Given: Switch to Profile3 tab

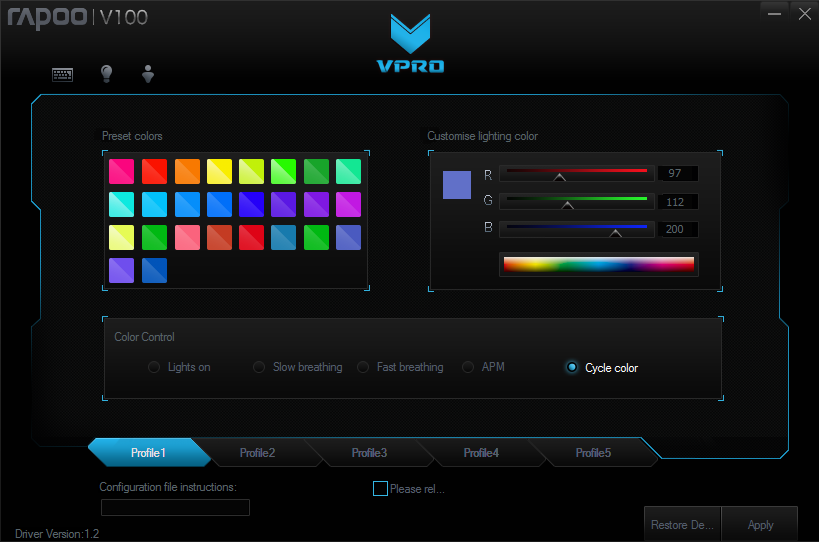Looking at the screenshot, I should [x=369, y=453].
